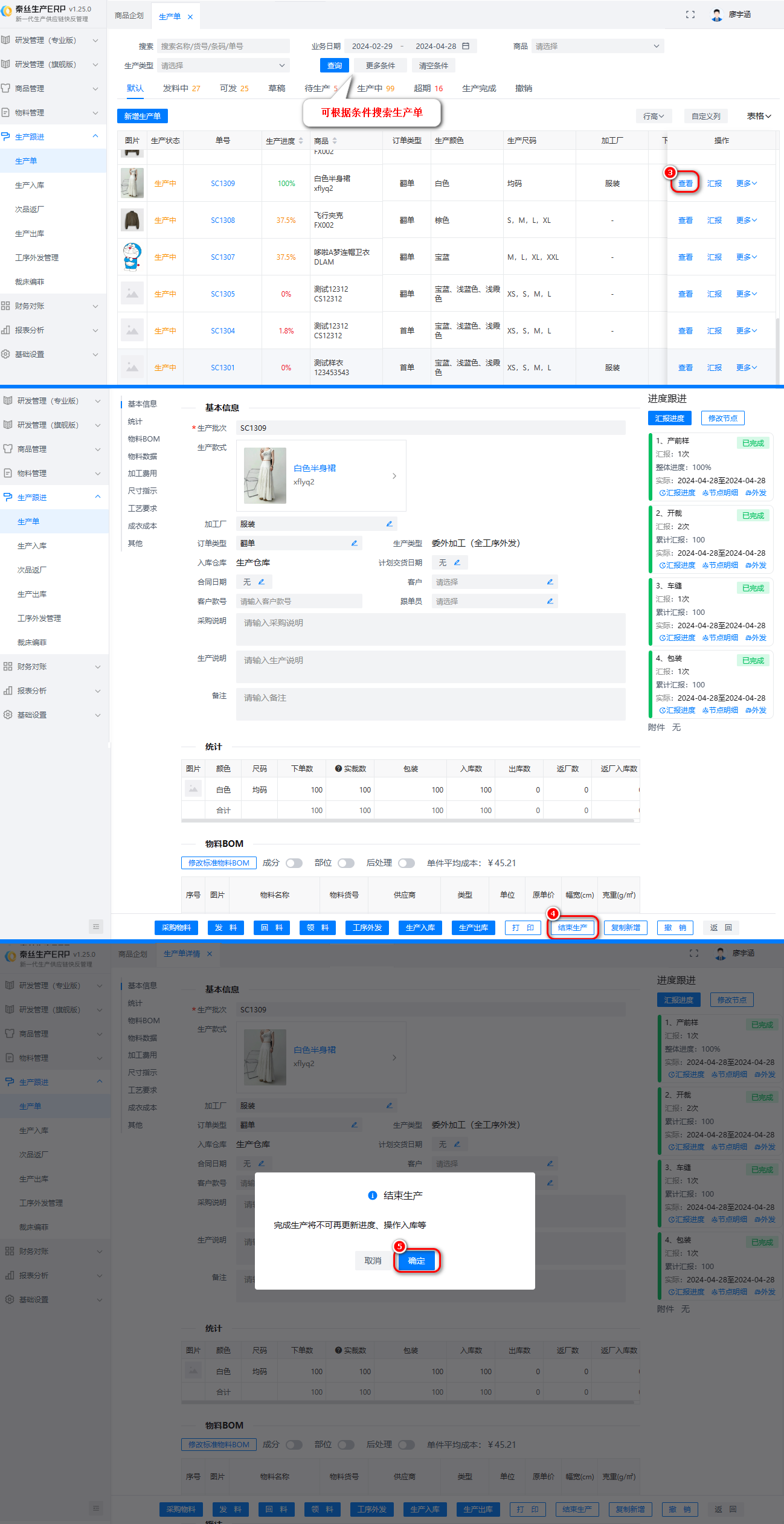Enable the 部位 switch in 物料BOM
The width and height of the screenshot is (784, 1524).
346,863
